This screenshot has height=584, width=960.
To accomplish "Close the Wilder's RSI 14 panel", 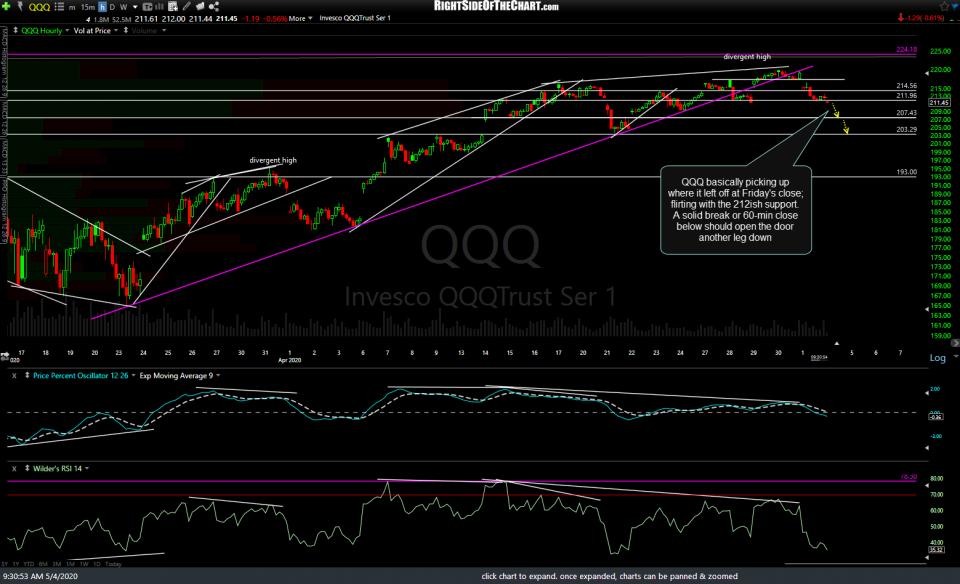I will pos(12,466).
